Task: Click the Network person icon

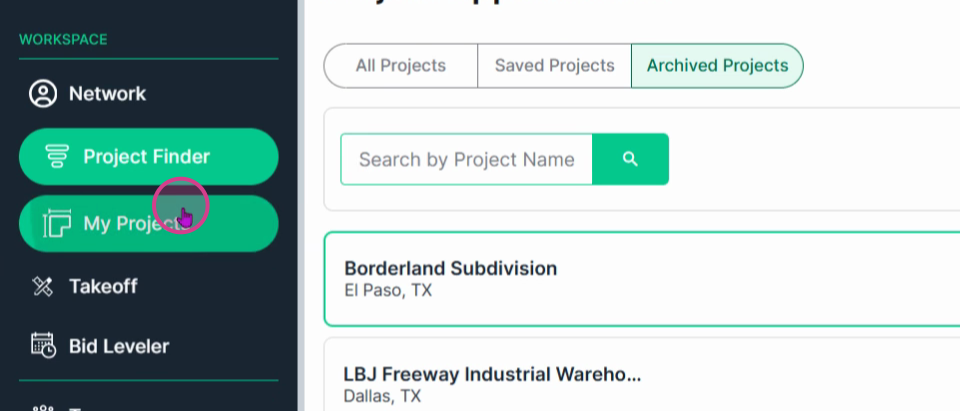Action: (x=43, y=94)
